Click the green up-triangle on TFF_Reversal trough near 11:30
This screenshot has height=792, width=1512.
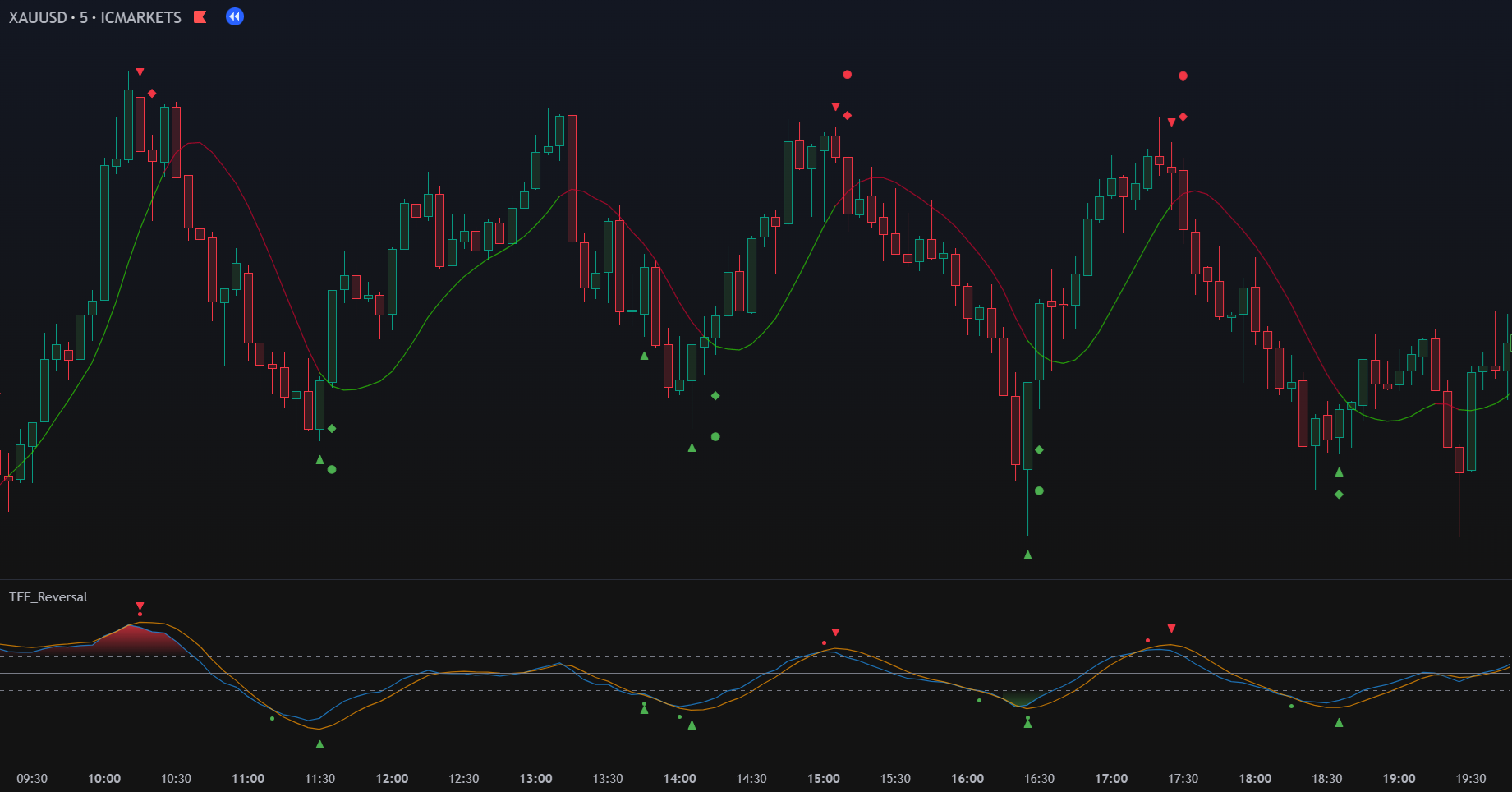320,744
